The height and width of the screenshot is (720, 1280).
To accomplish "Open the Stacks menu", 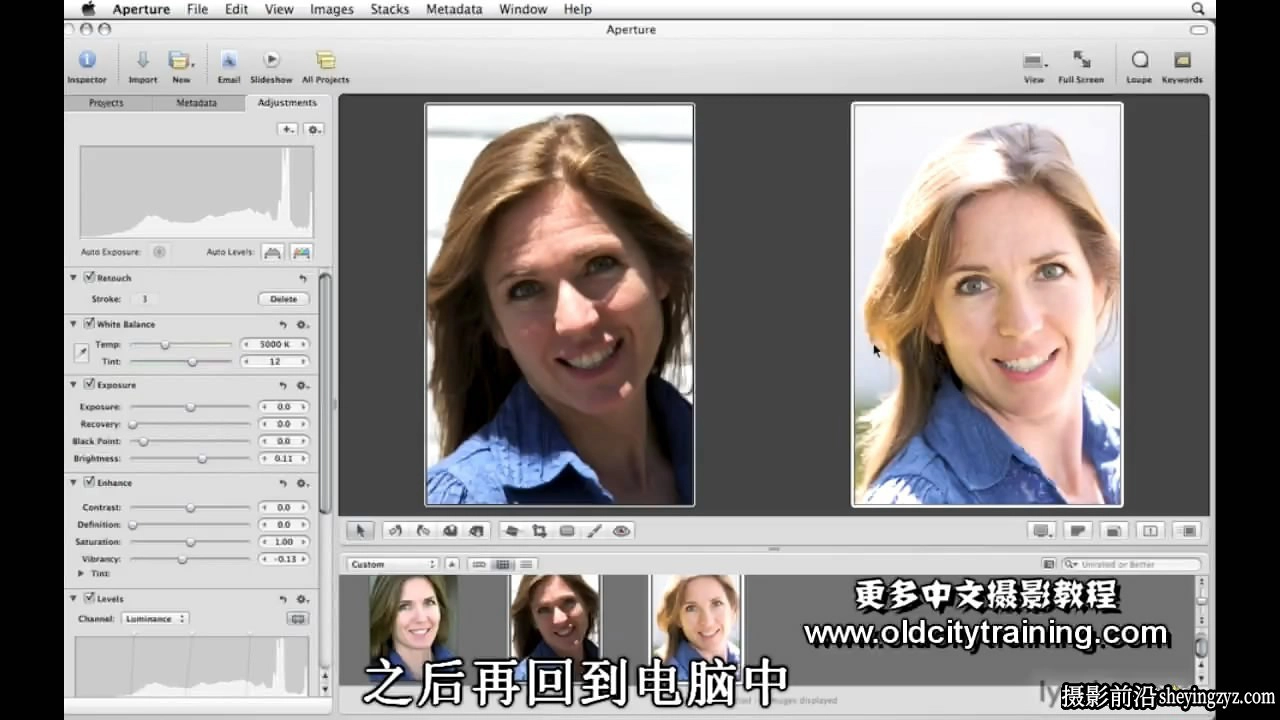I will click(x=389, y=9).
